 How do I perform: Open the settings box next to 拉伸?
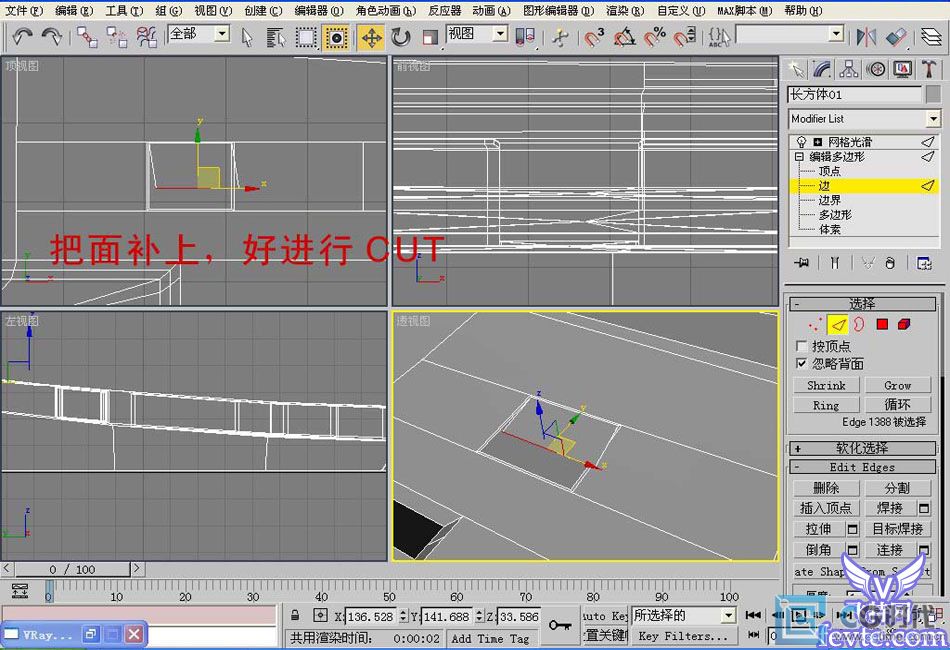point(852,529)
